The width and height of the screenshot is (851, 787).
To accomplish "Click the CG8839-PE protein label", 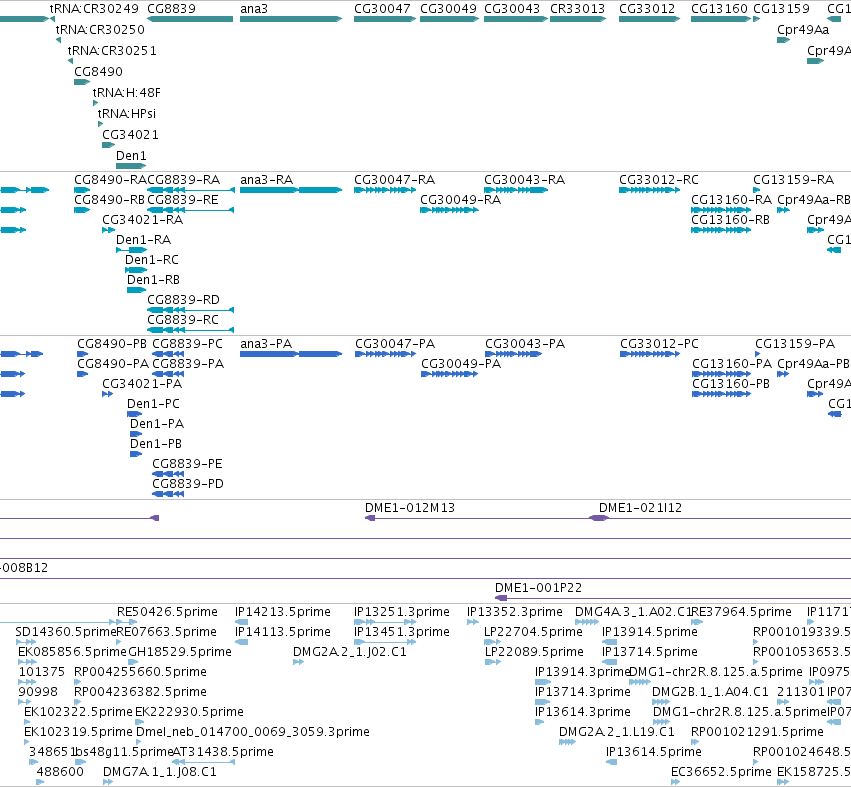I will 187,464.
